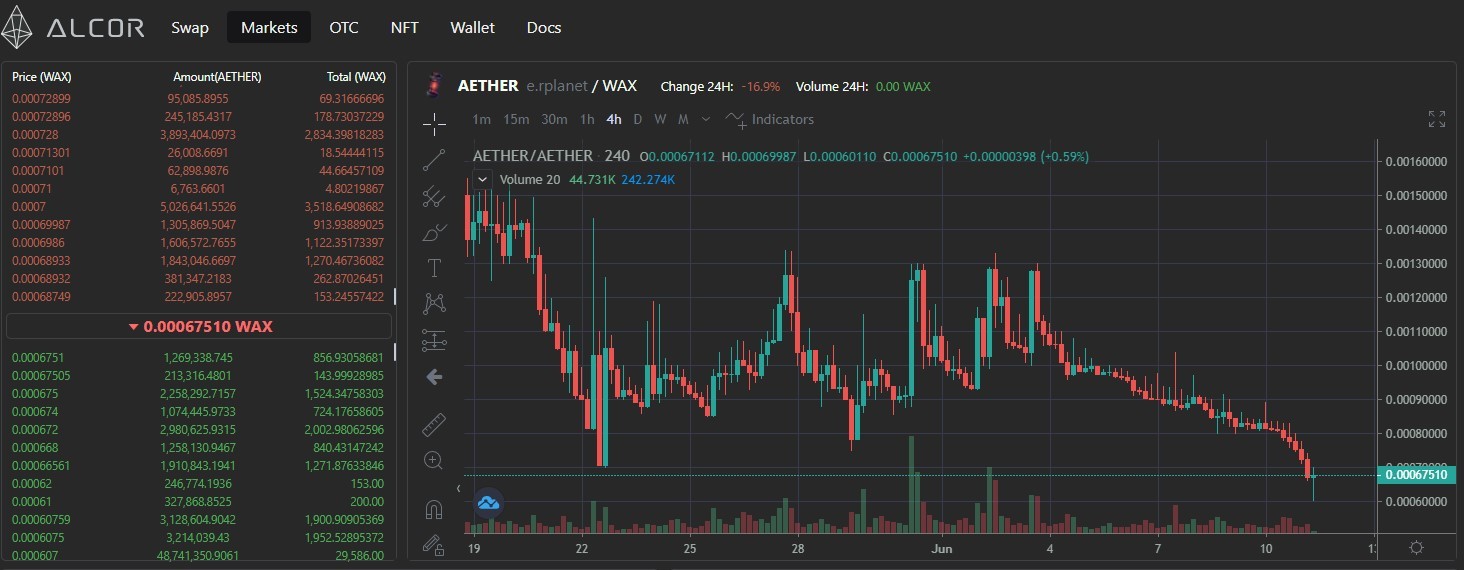
Task: Click the price axis label 0.00067510
Action: point(1416,475)
